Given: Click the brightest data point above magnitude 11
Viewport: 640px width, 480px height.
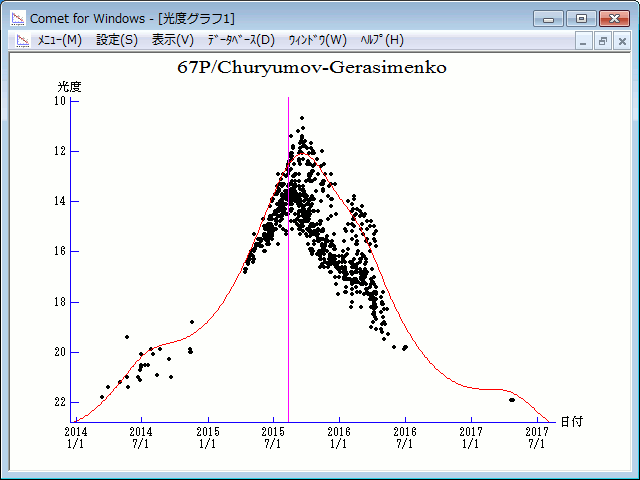Looking at the screenshot, I should pyautogui.click(x=302, y=118).
